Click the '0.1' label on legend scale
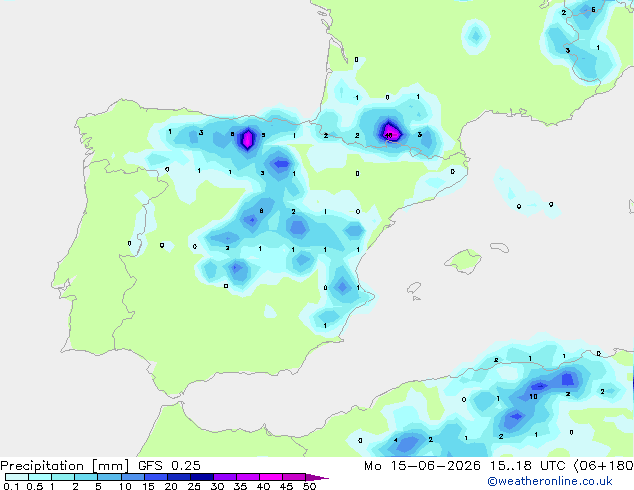The width and height of the screenshot is (634, 490). (11, 486)
